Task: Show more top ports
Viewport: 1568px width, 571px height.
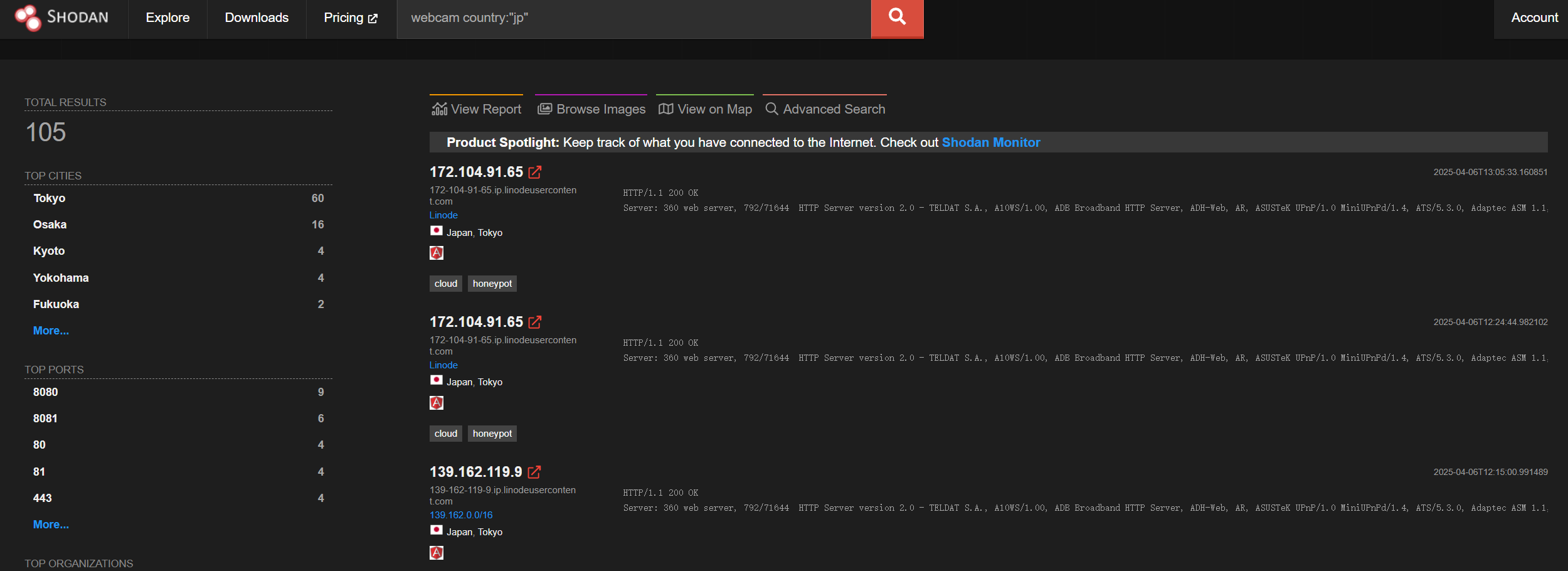Action: coord(51,525)
